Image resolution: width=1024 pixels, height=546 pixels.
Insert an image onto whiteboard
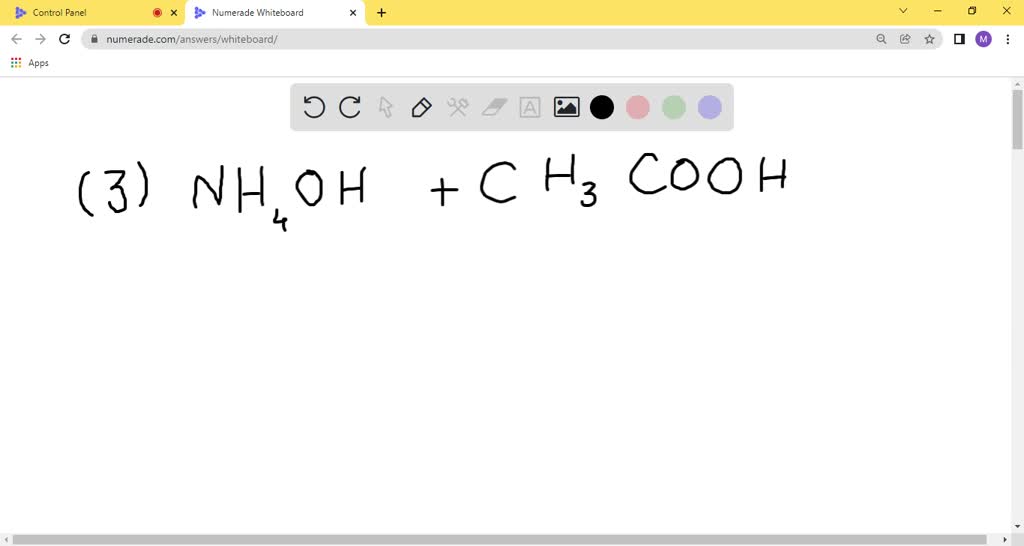[566, 107]
